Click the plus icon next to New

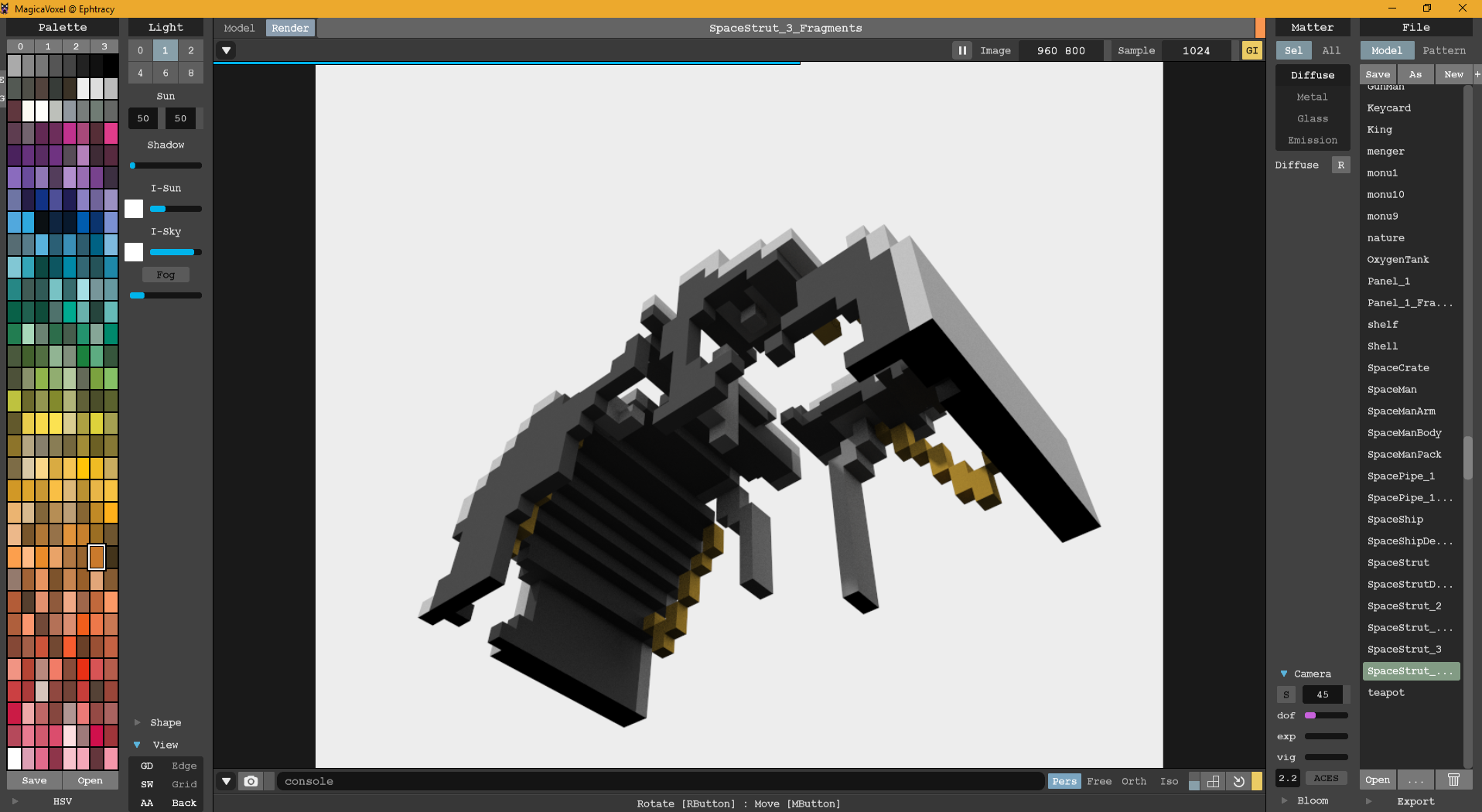tap(1477, 74)
